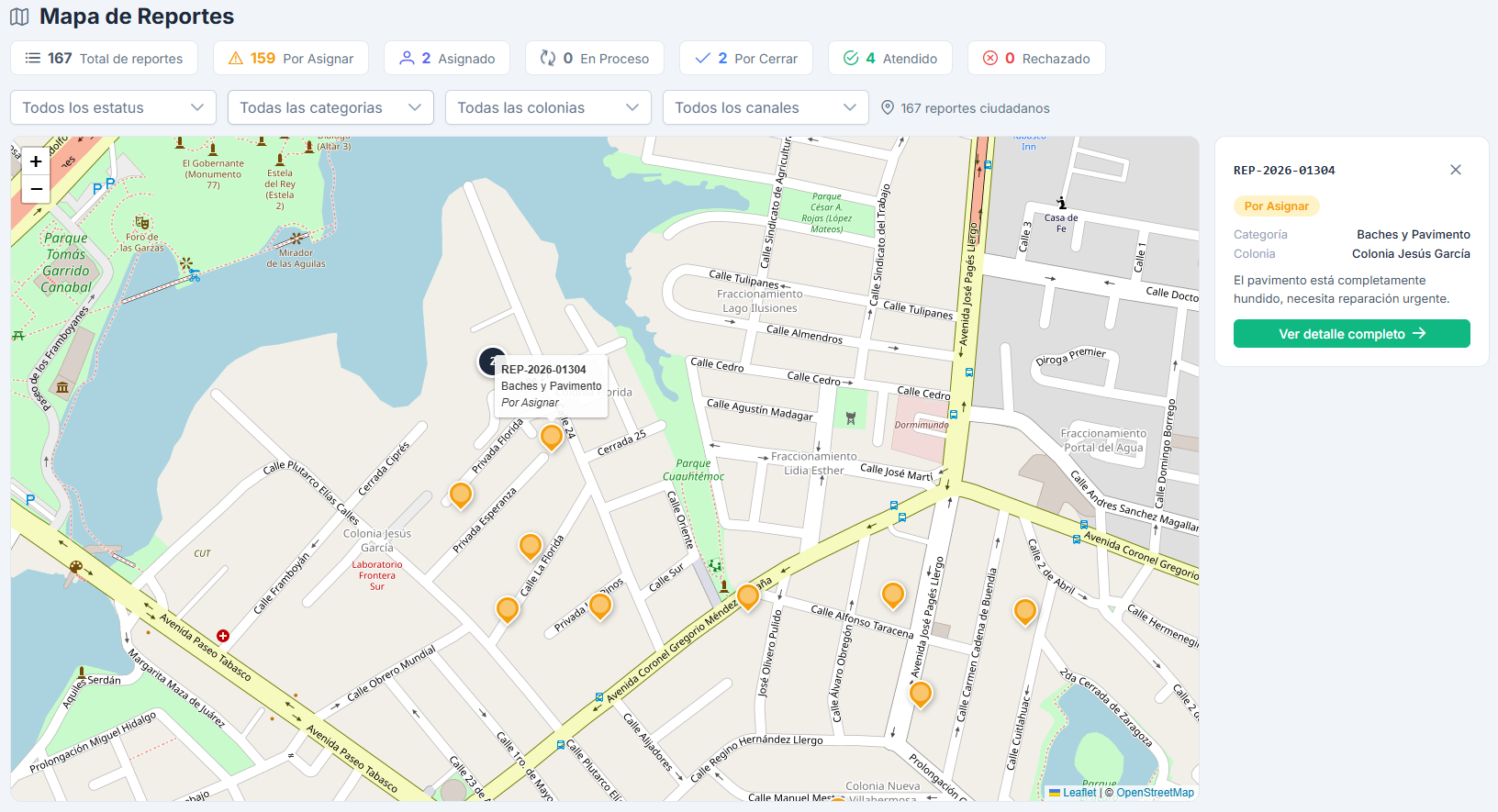Click the refresh arrows icon in En Proceso

click(x=548, y=58)
